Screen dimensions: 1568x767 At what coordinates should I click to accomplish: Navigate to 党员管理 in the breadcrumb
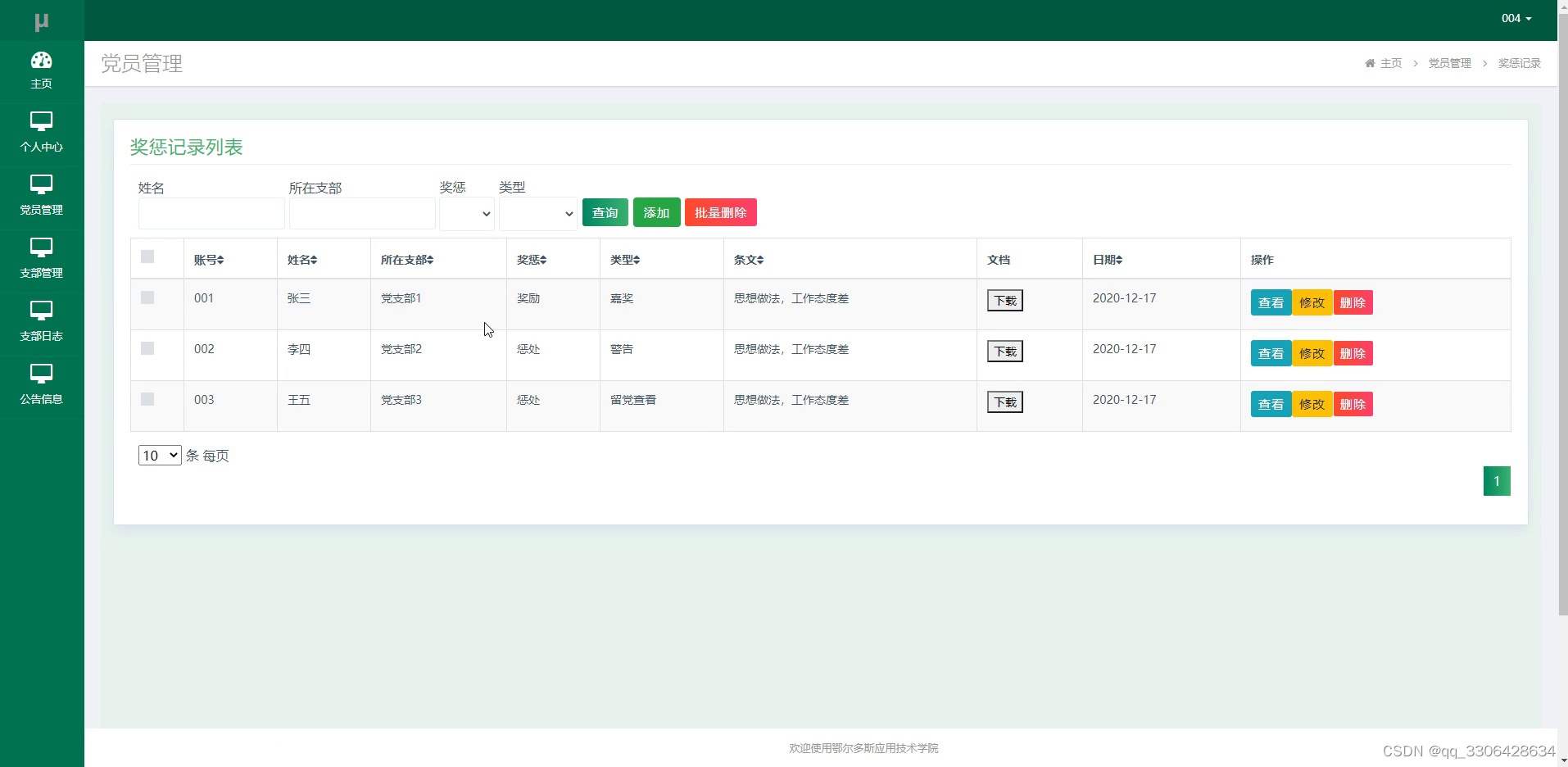click(1448, 63)
